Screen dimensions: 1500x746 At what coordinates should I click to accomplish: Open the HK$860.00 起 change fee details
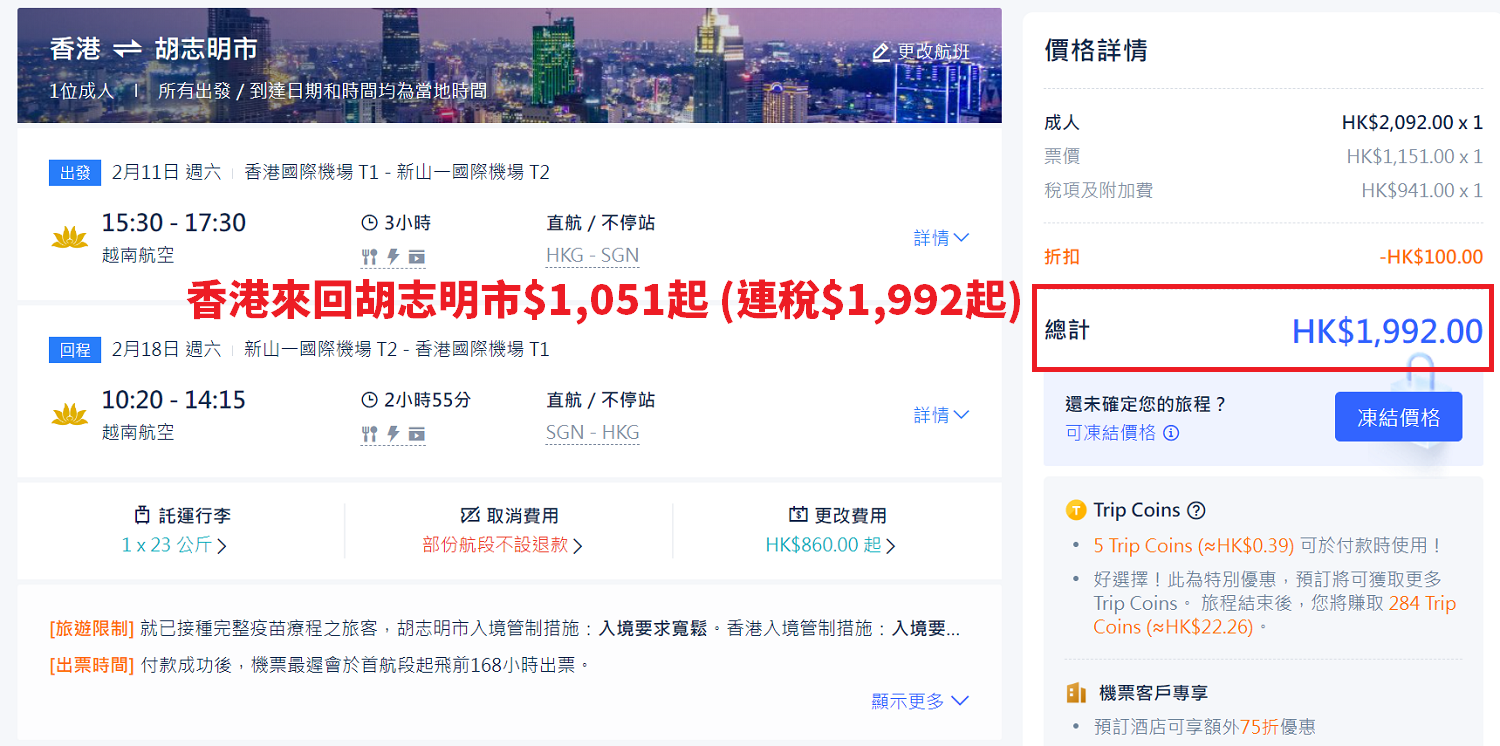(x=830, y=545)
